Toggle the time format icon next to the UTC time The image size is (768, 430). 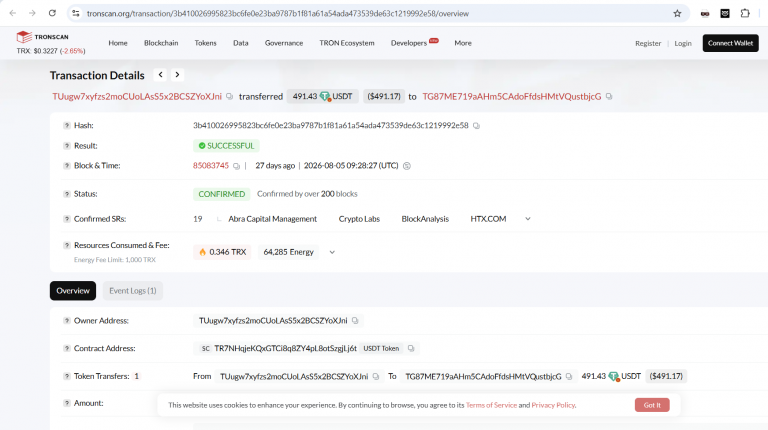click(407, 166)
